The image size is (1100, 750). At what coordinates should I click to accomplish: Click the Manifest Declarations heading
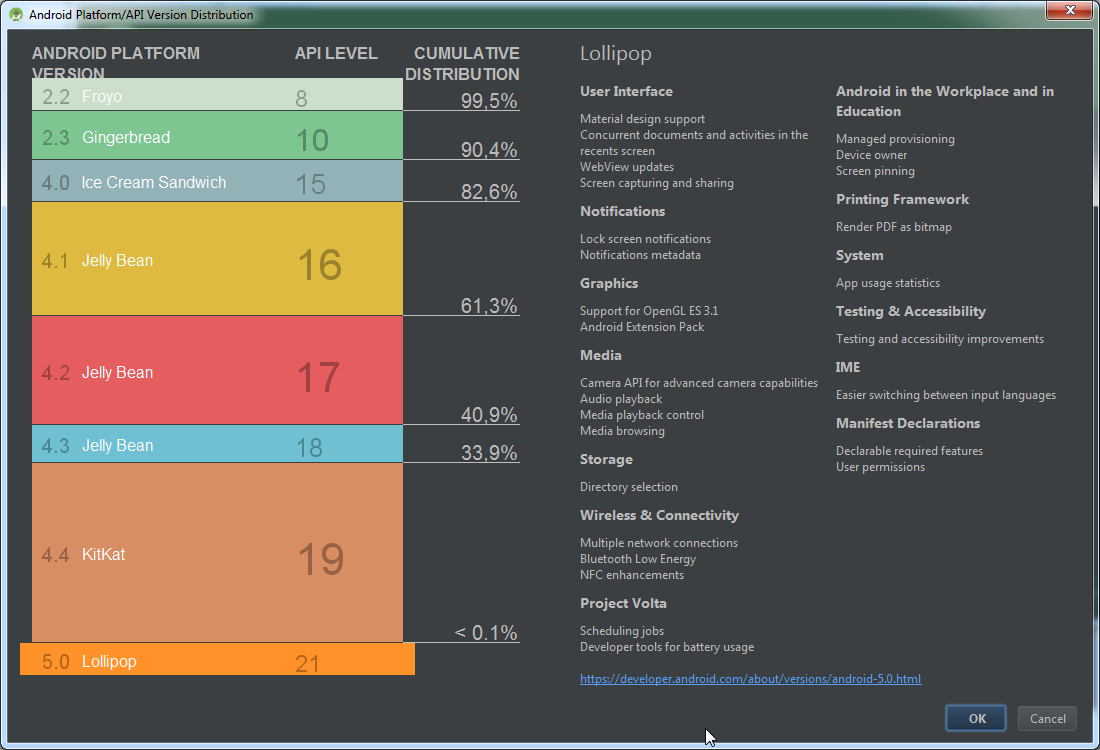[x=908, y=424]
